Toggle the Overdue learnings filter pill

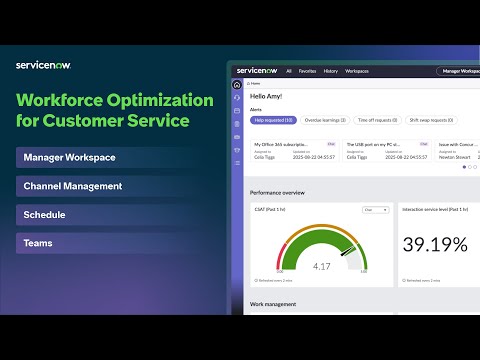[325, 120]
